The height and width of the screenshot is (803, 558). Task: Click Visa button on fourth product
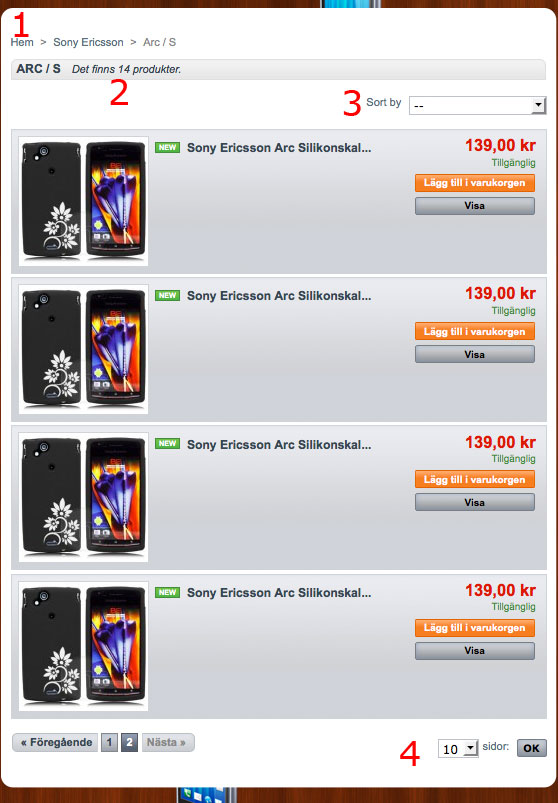(475, 650)
